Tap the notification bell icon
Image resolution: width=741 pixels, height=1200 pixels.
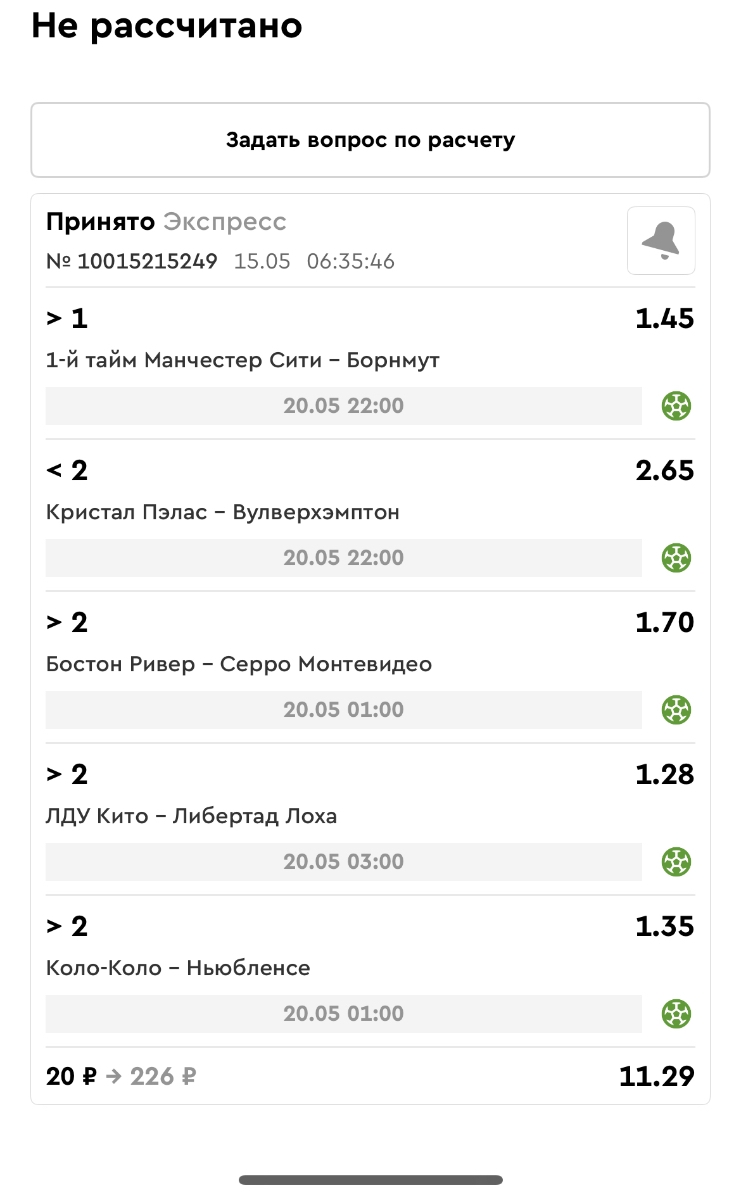click(661, 240)
